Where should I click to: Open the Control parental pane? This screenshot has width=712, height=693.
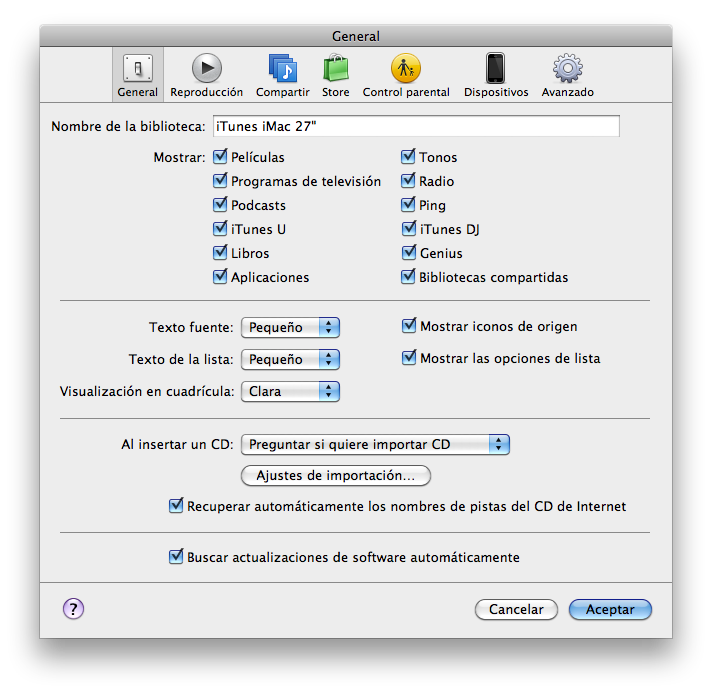point(405,75)
